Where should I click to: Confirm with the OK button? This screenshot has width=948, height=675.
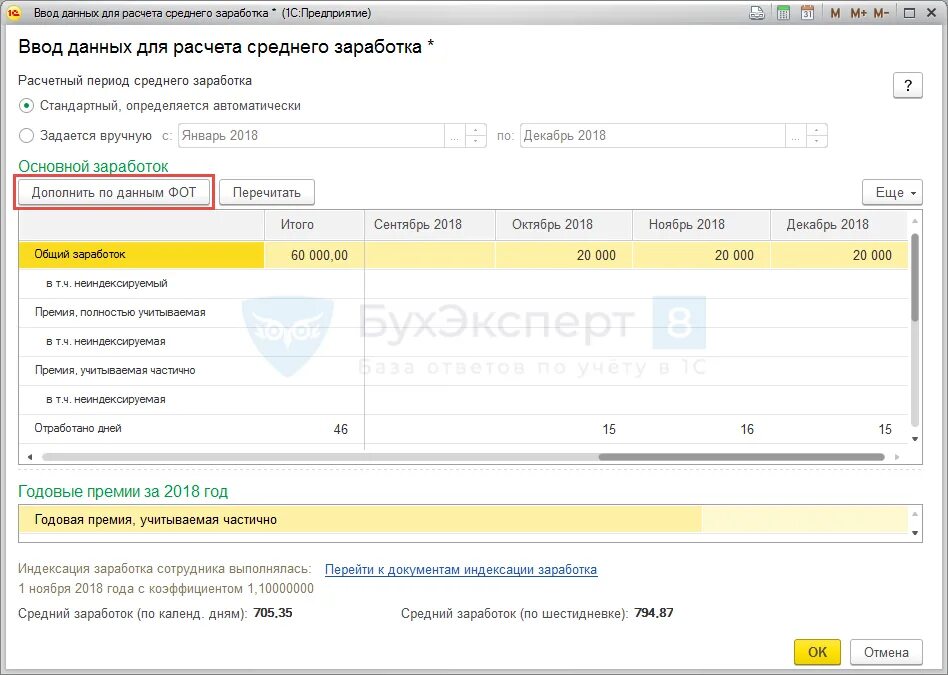817,652
